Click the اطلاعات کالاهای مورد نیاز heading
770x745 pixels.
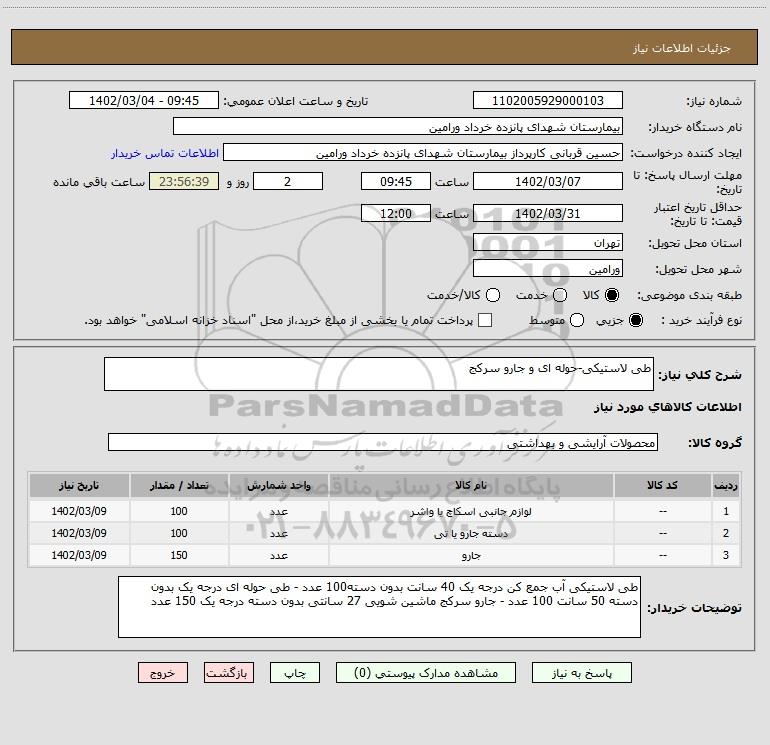(x=667, y=407)
